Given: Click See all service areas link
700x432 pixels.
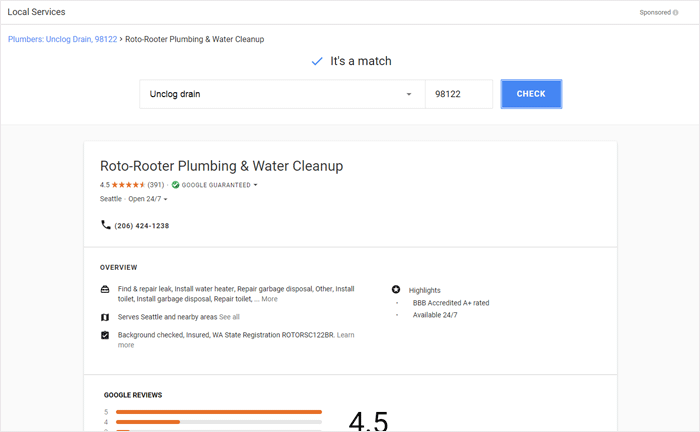Looking at the screenshot, I should (229, 316).
